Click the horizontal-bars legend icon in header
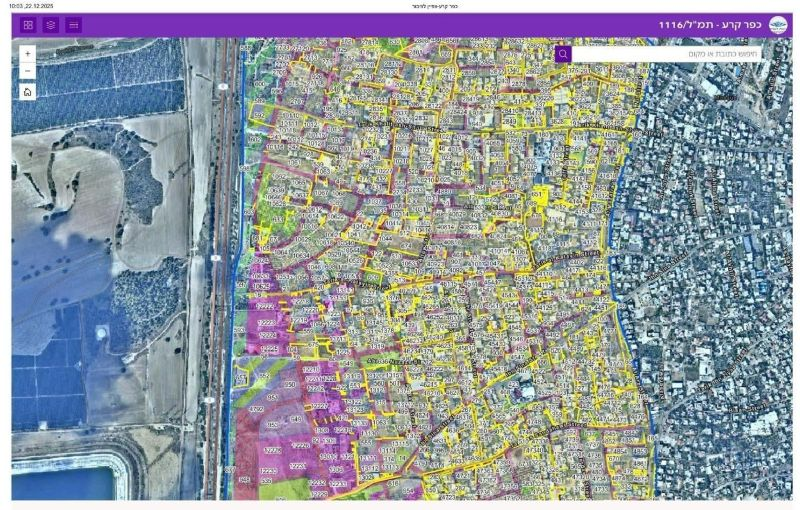The width and height of the screenshot is (800, 510). (73, 25)
